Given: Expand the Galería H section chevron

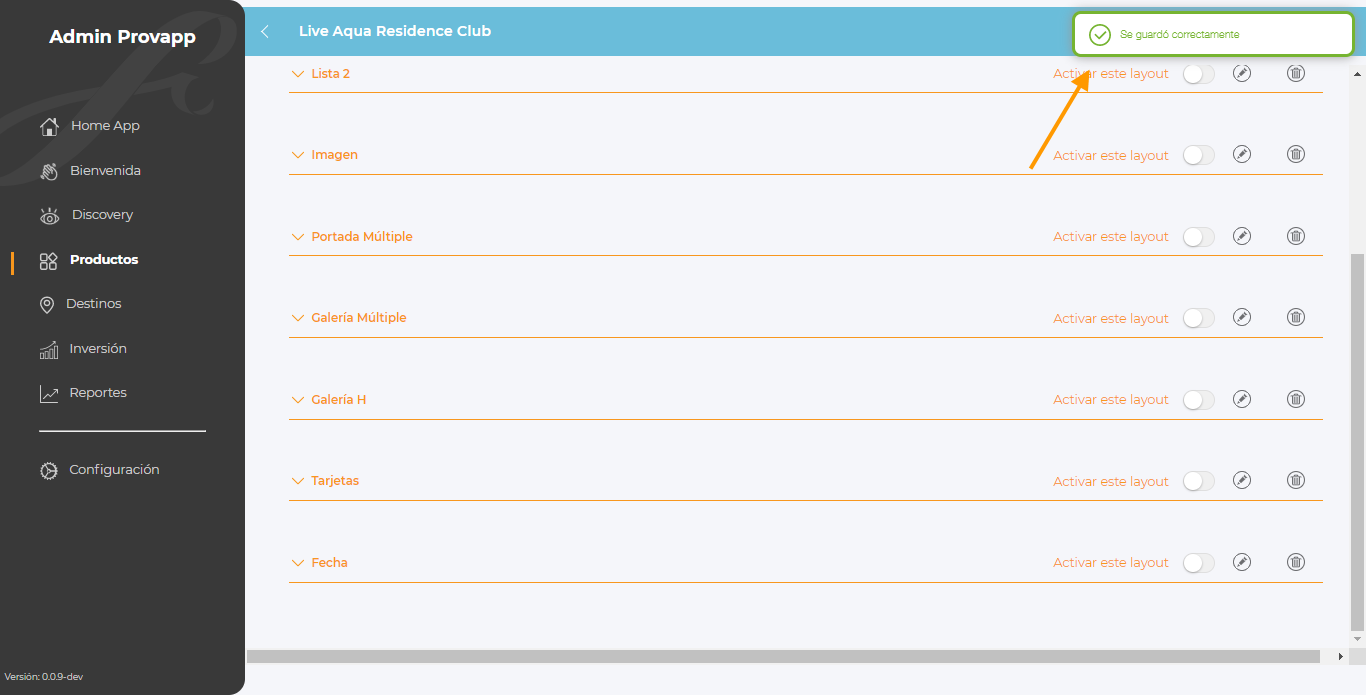Looking at the screenshot, I should click(297, 400).
